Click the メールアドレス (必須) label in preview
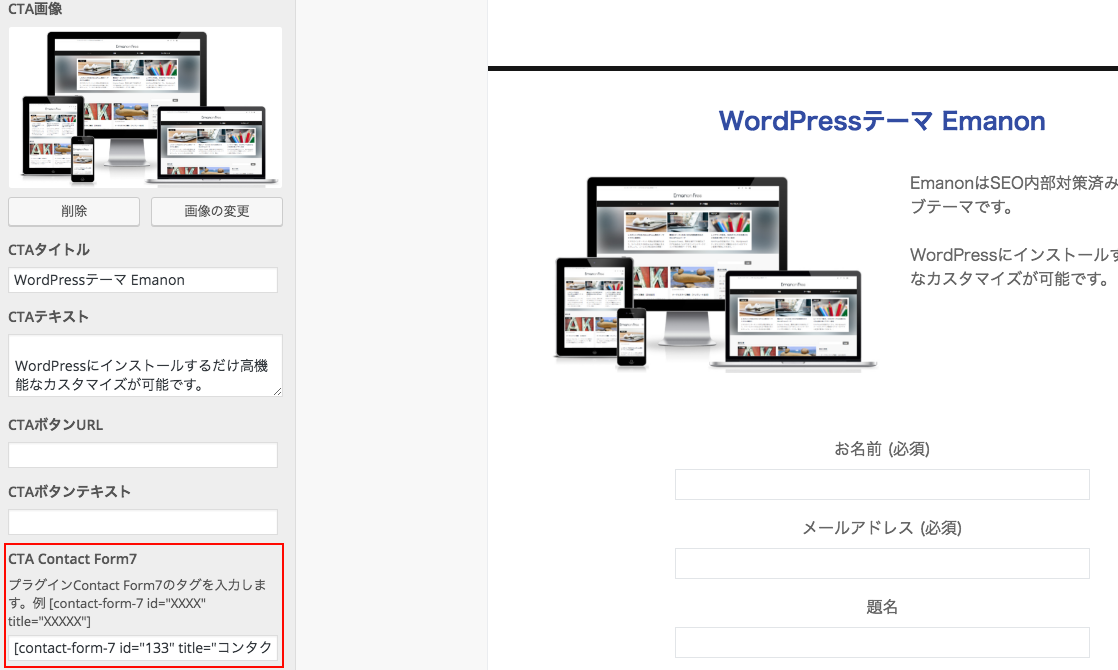Viewport: 1118px width, 670px height. pos(882,528)
